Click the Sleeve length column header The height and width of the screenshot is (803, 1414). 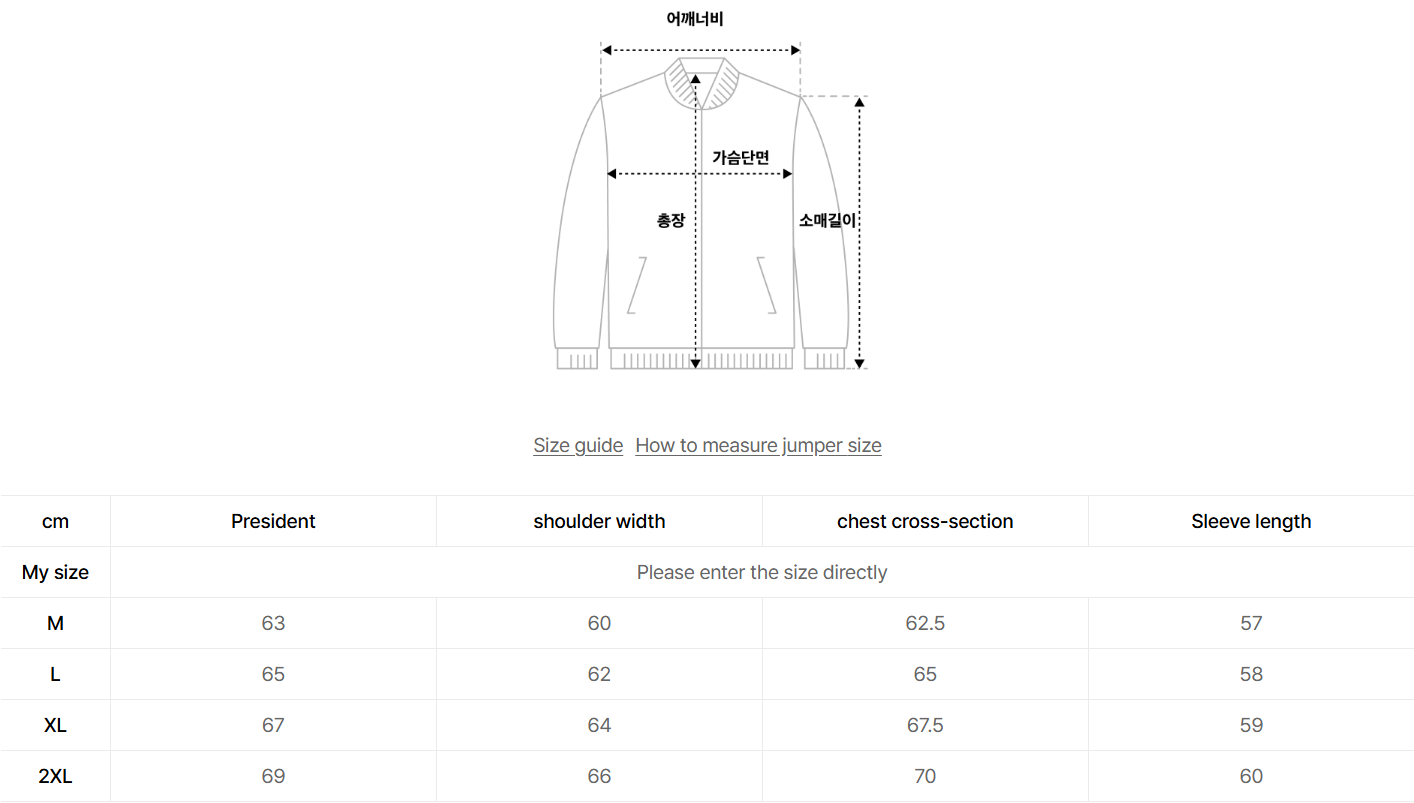(1251, 522)
